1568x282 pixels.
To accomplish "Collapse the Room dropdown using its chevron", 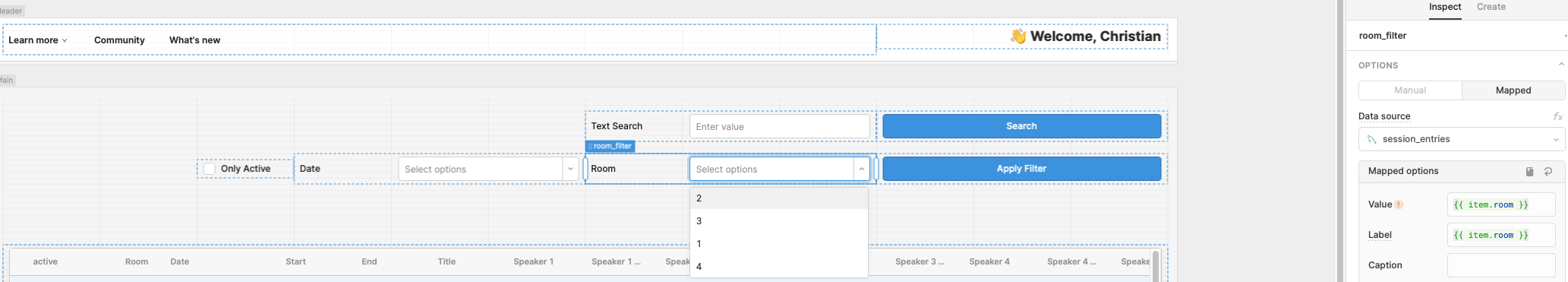I will [x=861, y=169].
